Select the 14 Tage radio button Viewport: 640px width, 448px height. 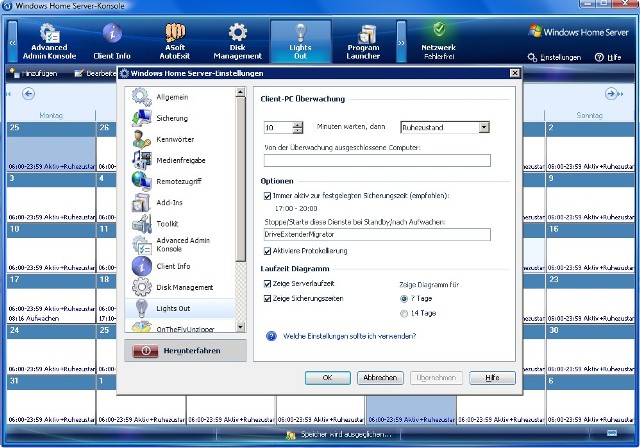tap(404, 313)
